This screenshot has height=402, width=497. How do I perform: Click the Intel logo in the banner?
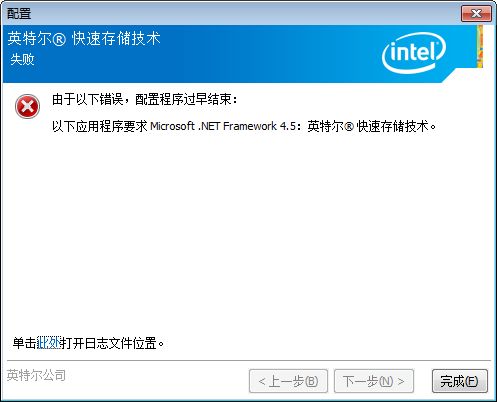point(414,53)
